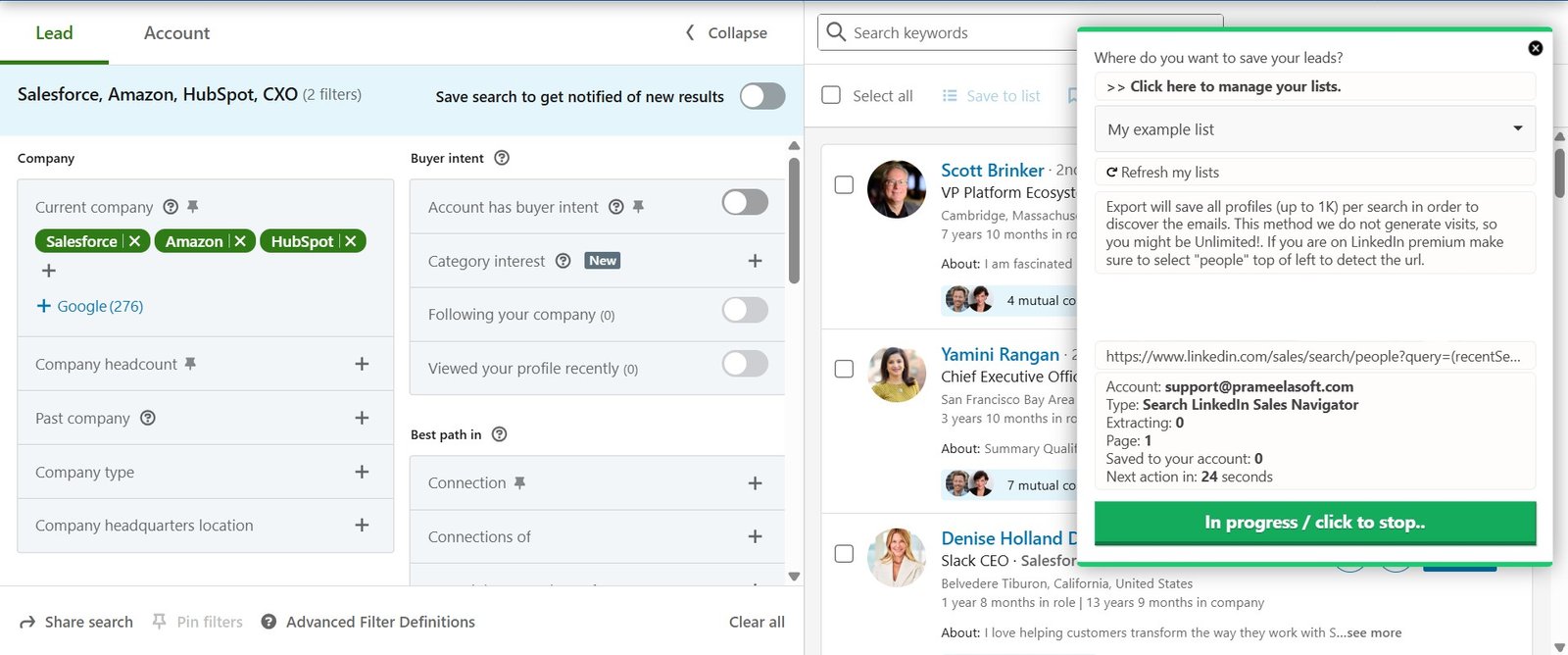1568x655 pixels.
Task: Add another current company with plus icon
Action: [49, 271]
